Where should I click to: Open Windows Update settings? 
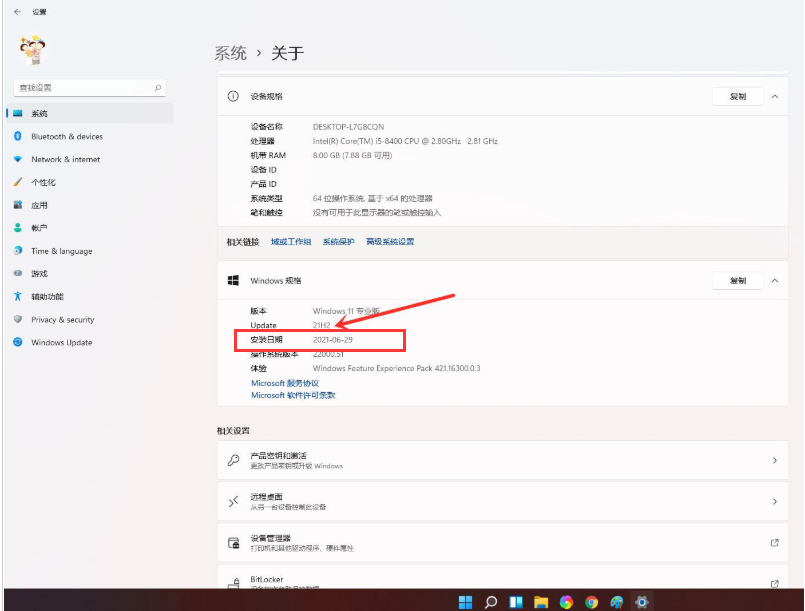(90, 342)
